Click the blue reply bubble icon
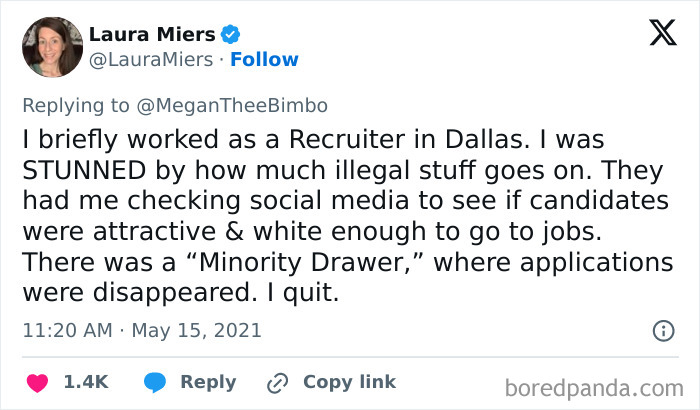The height and width of the screenshot is (410, 700). (154, 382)
